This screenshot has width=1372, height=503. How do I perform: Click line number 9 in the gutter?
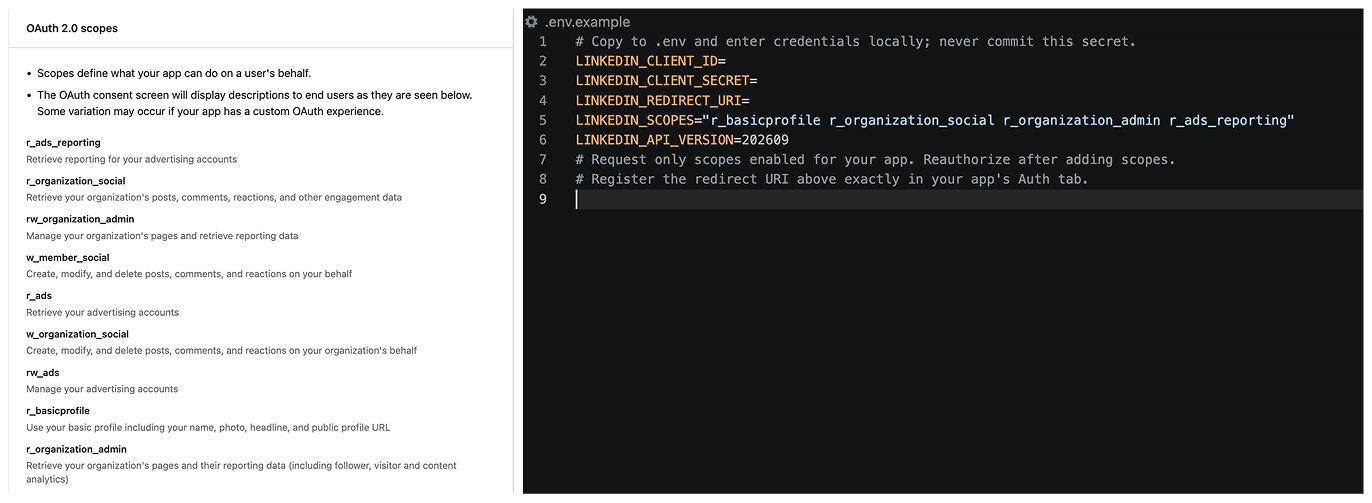pos(543,199)
